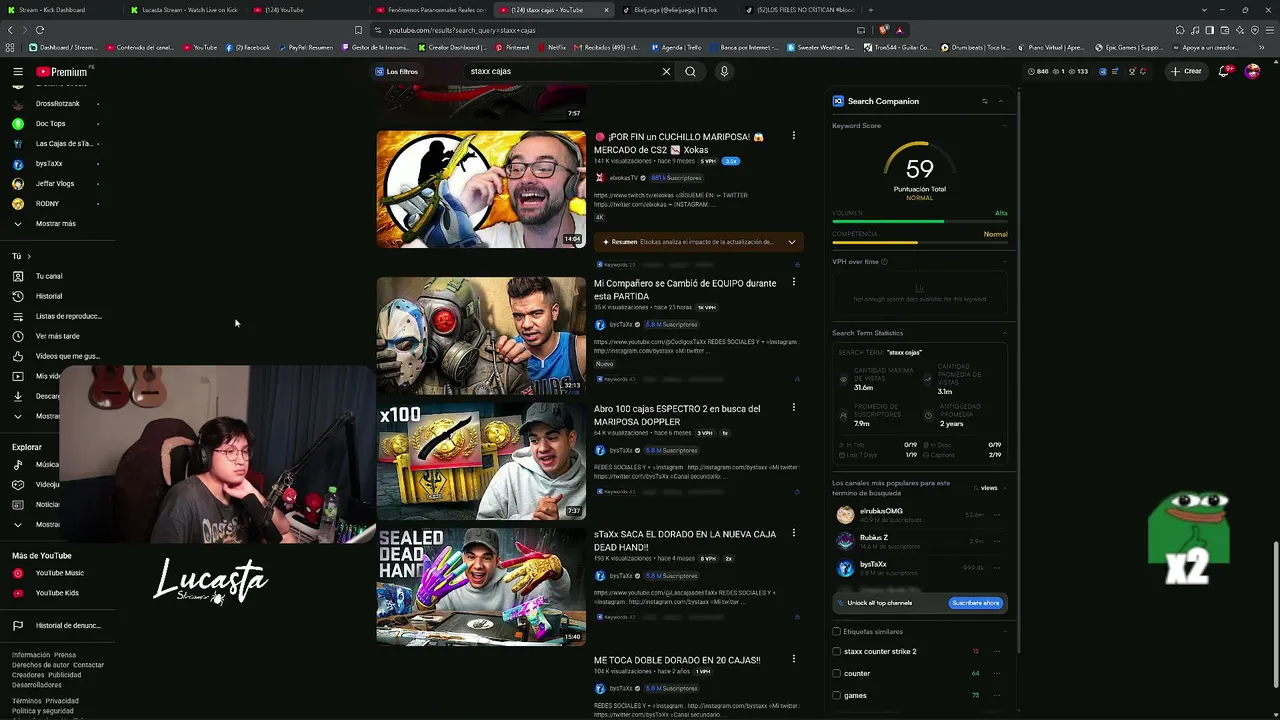Click the magnifier search button
The image size is (1280, 720).
pyautogui.click(x=690, y=72)
